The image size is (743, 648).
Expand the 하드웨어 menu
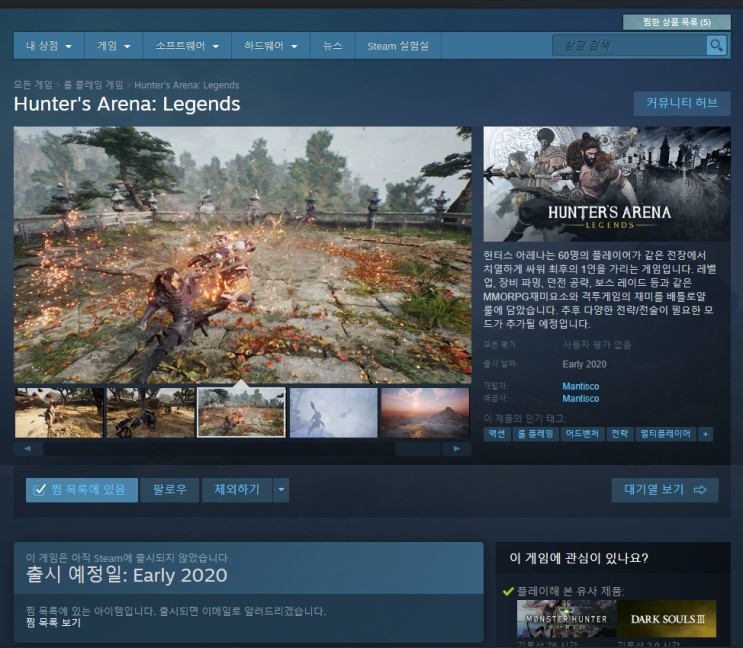click(x=271, y=46)
